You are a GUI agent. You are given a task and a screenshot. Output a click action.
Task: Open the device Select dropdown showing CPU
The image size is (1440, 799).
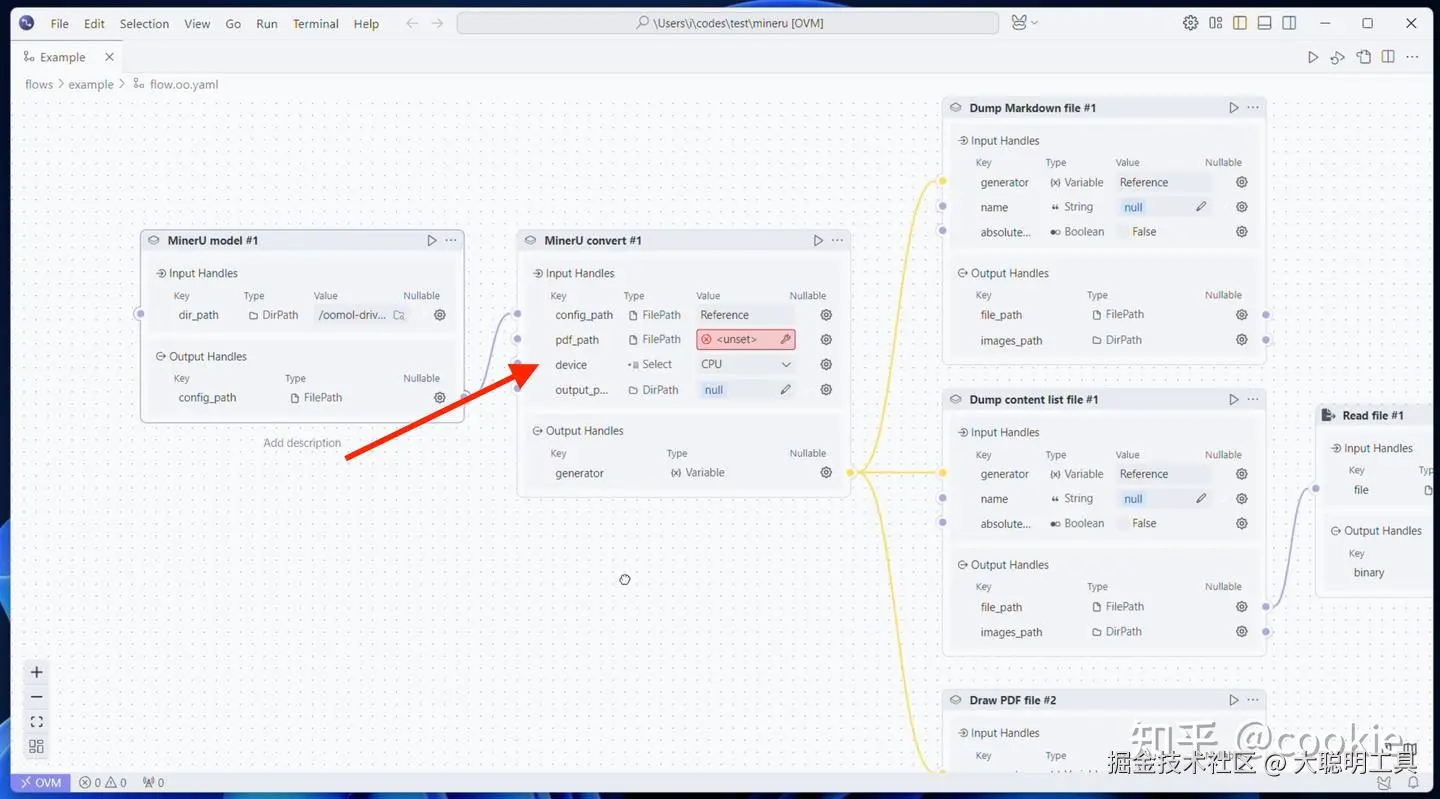pyautogui.click(x=746, y=365)
